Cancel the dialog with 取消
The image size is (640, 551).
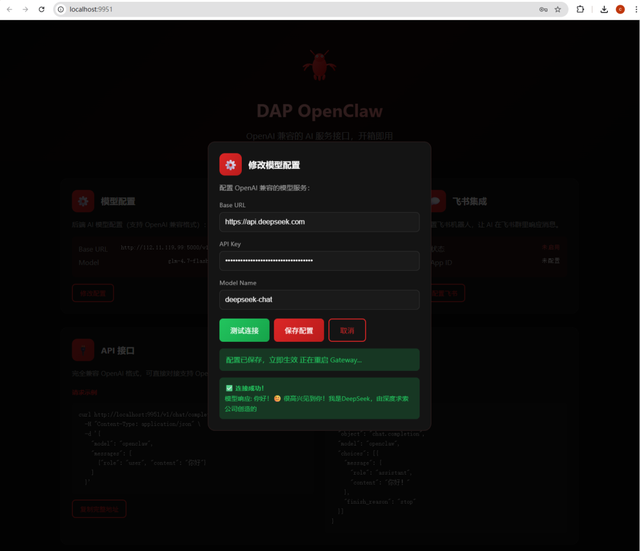tap(347, 330)
